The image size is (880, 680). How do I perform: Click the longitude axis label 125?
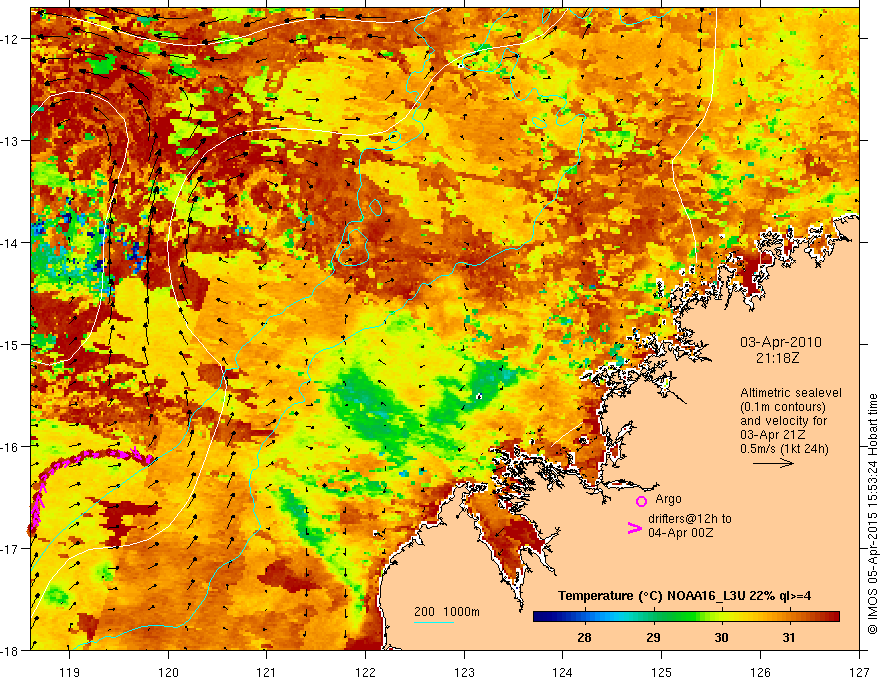point(662,672)
